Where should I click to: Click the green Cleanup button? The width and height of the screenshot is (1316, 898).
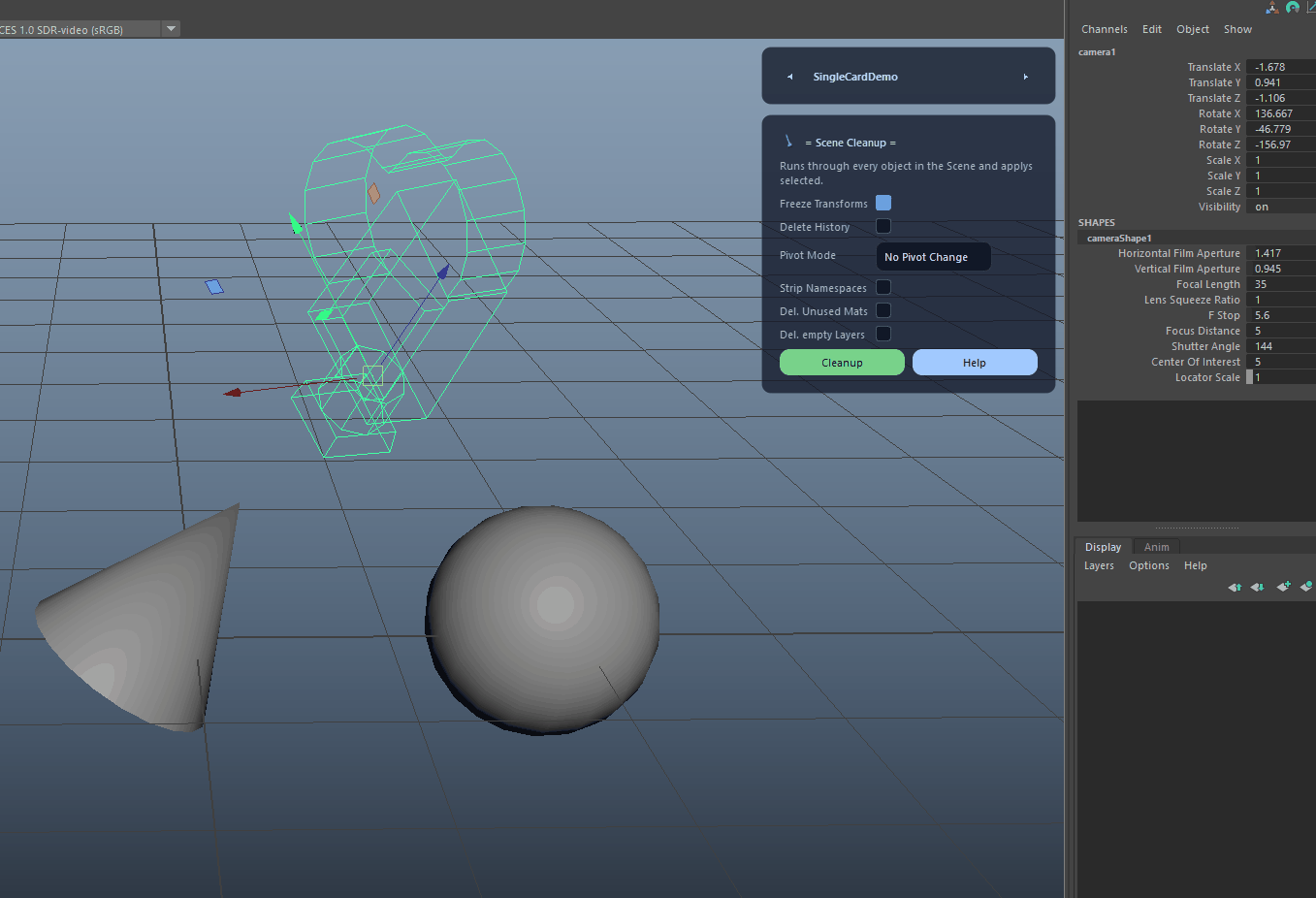click(842, 363)
